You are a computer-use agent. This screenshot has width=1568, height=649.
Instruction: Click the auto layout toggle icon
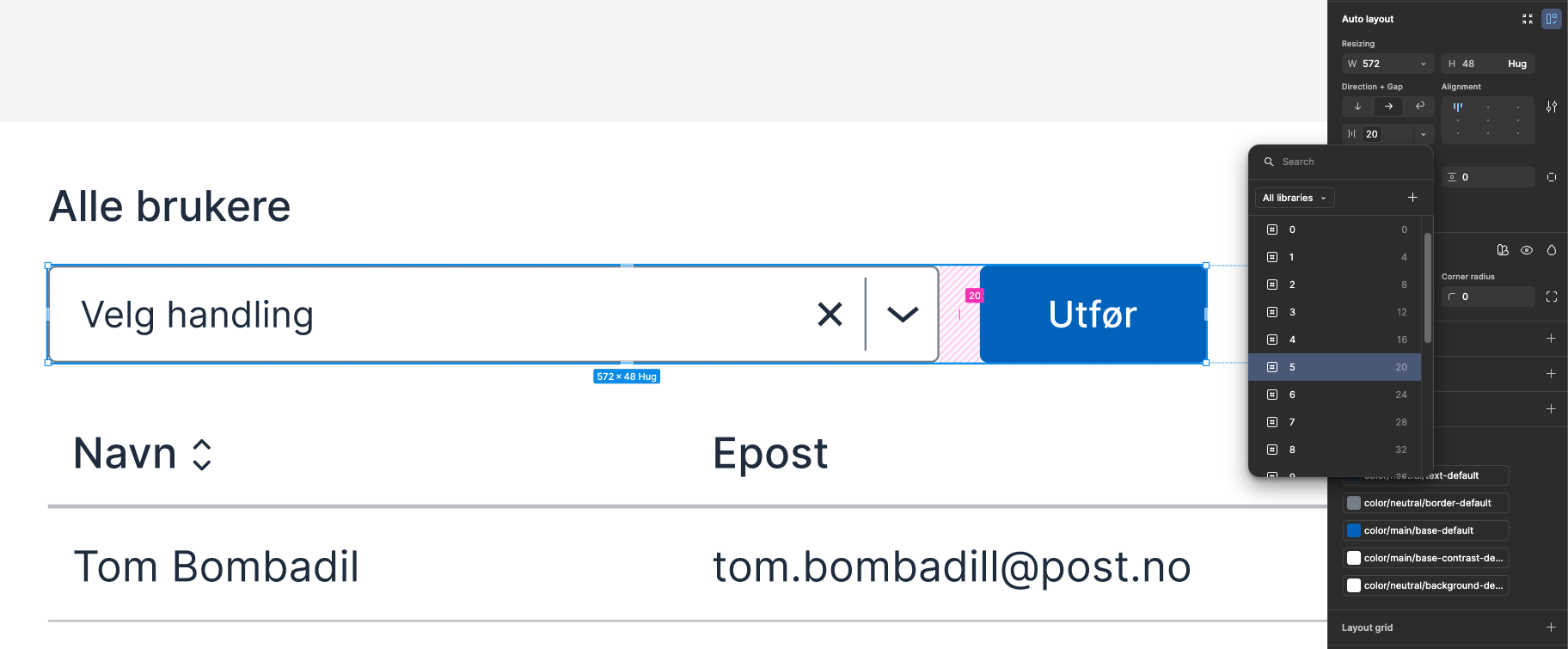click(x=1552, y=19)
